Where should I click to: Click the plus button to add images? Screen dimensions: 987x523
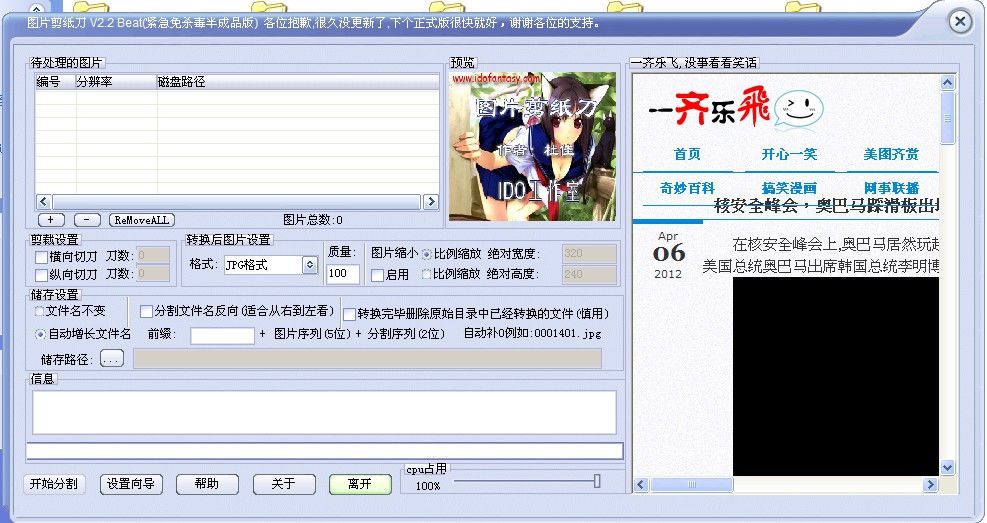tap(50, 220)
